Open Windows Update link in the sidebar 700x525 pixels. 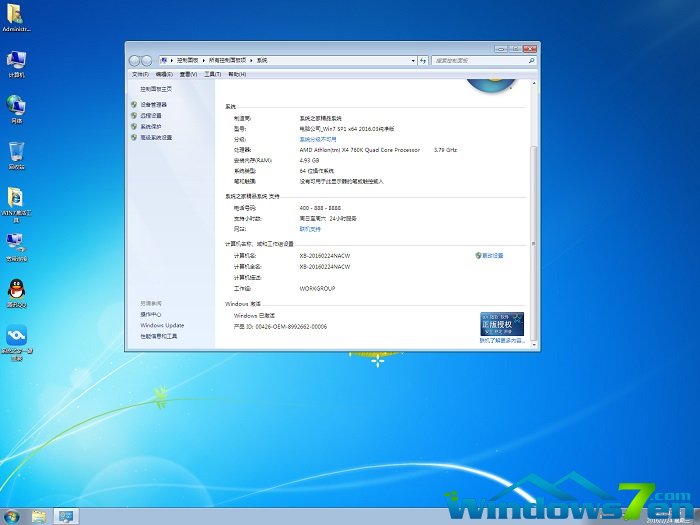pyautogui.click(x=162, y=325)
